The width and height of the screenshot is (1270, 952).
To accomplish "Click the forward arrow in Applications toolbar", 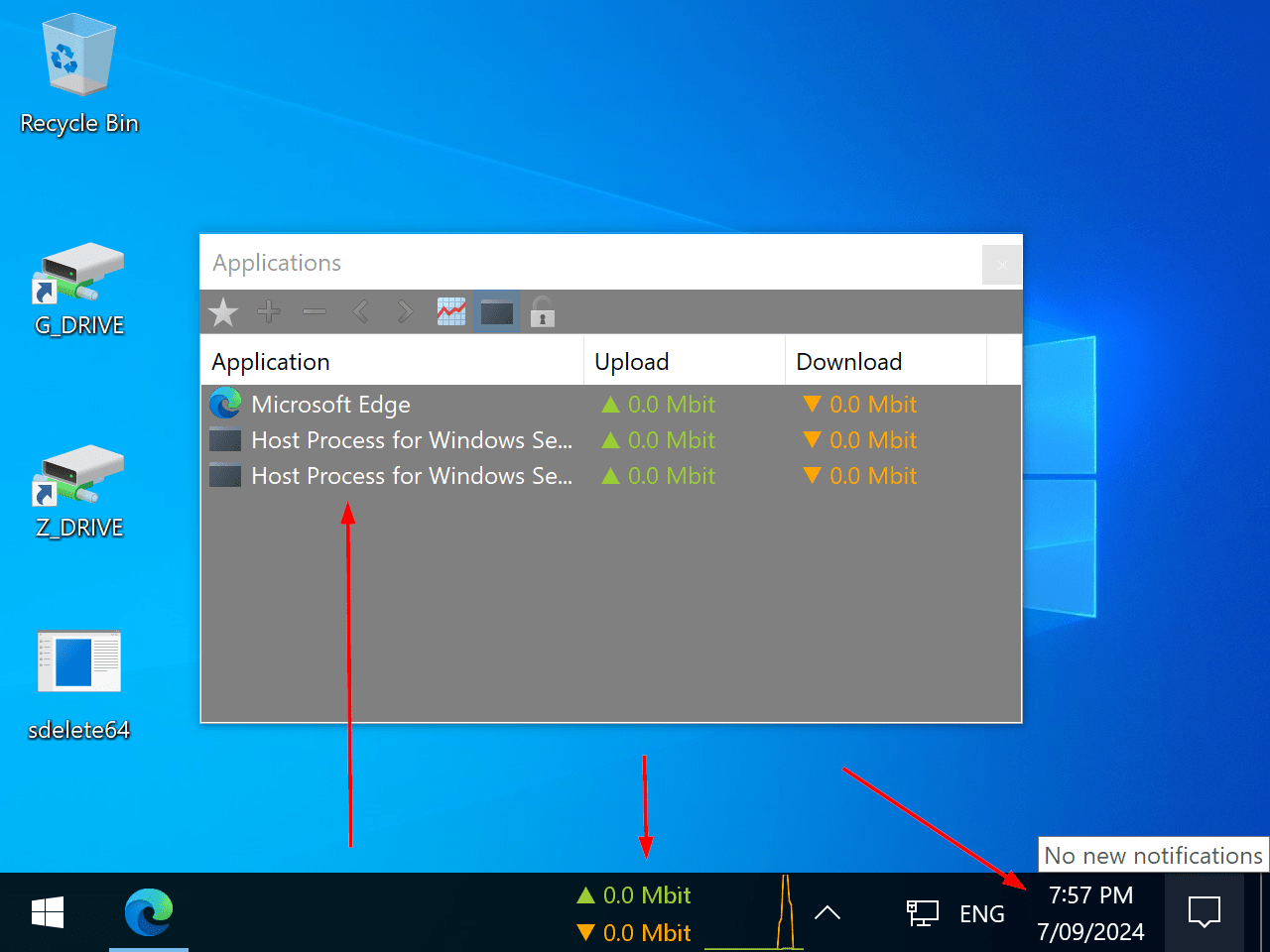I will tap(405, 312).
